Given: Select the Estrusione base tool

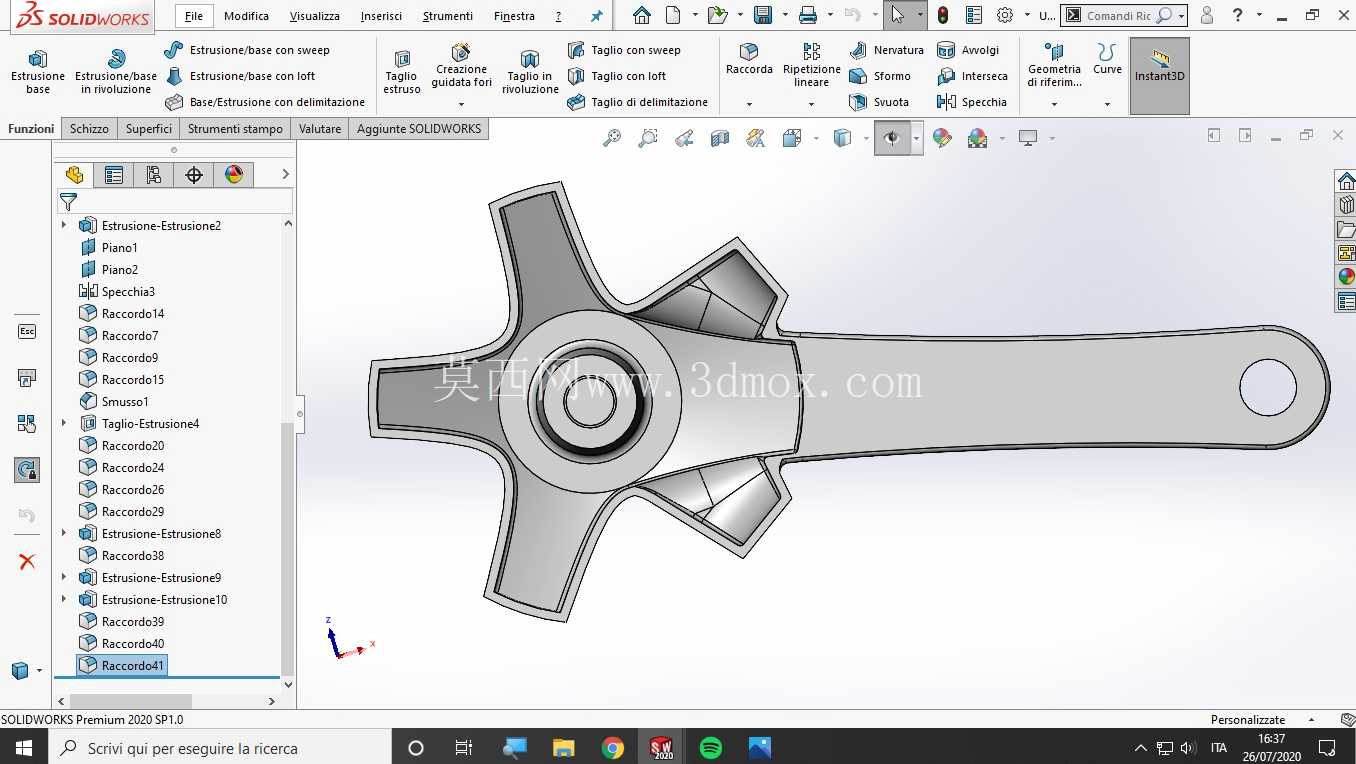Looking at the screenshot, I should pos(38,71).
